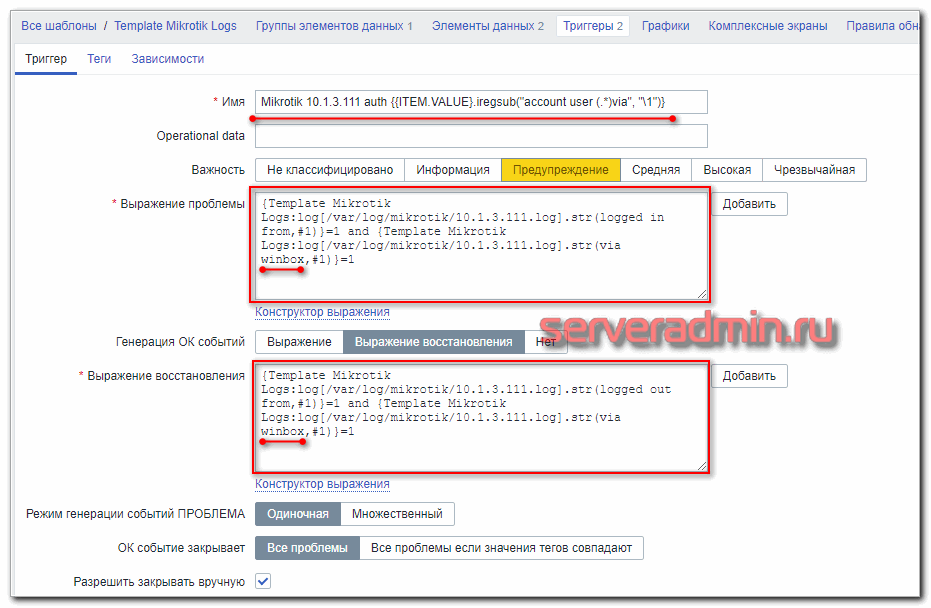Click Добавить next to recovery expression
931x608 pixels.
749,376
